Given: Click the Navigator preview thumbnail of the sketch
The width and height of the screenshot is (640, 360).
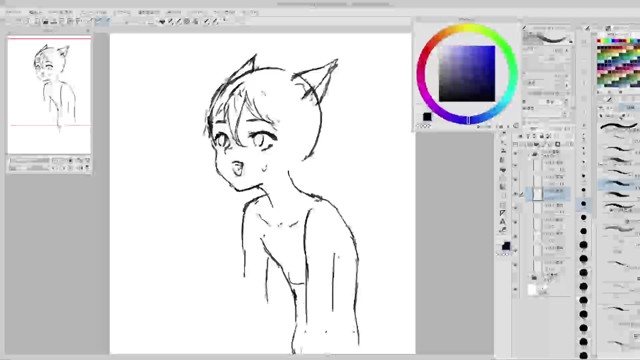Looking at the screenshot, I should click(49, 95).
